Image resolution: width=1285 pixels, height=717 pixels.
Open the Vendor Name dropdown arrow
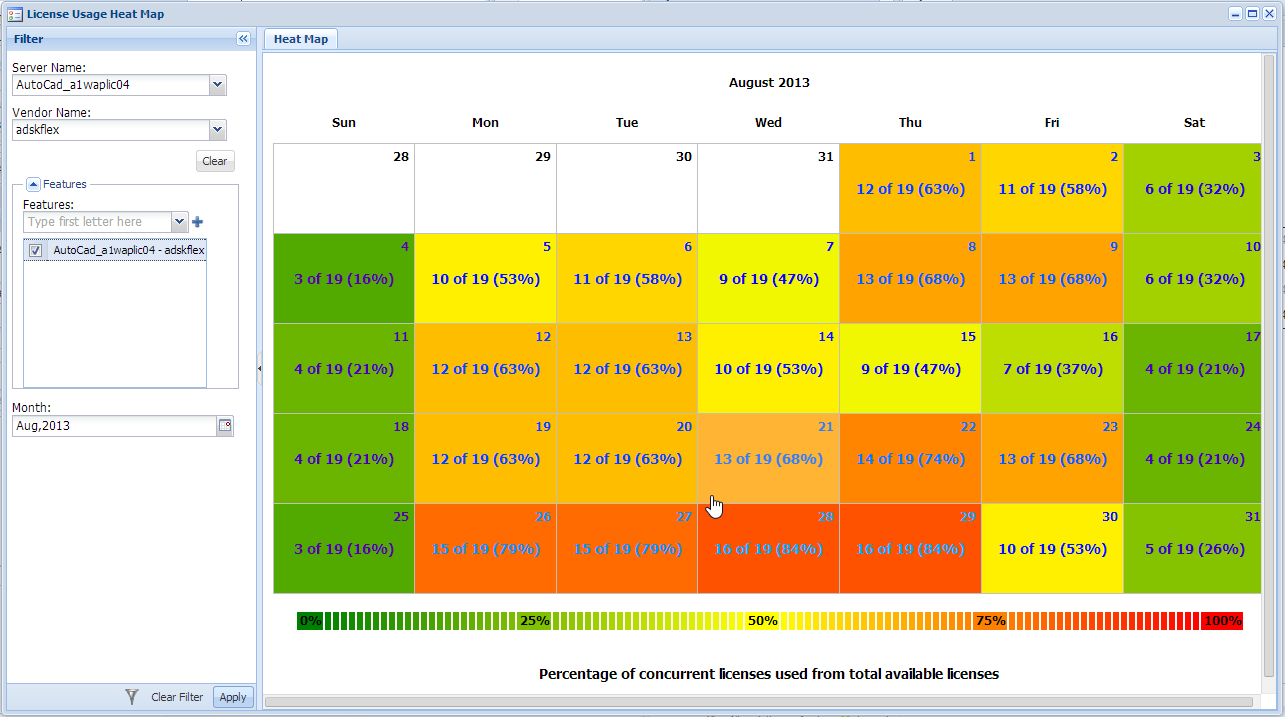pos(218,130)
